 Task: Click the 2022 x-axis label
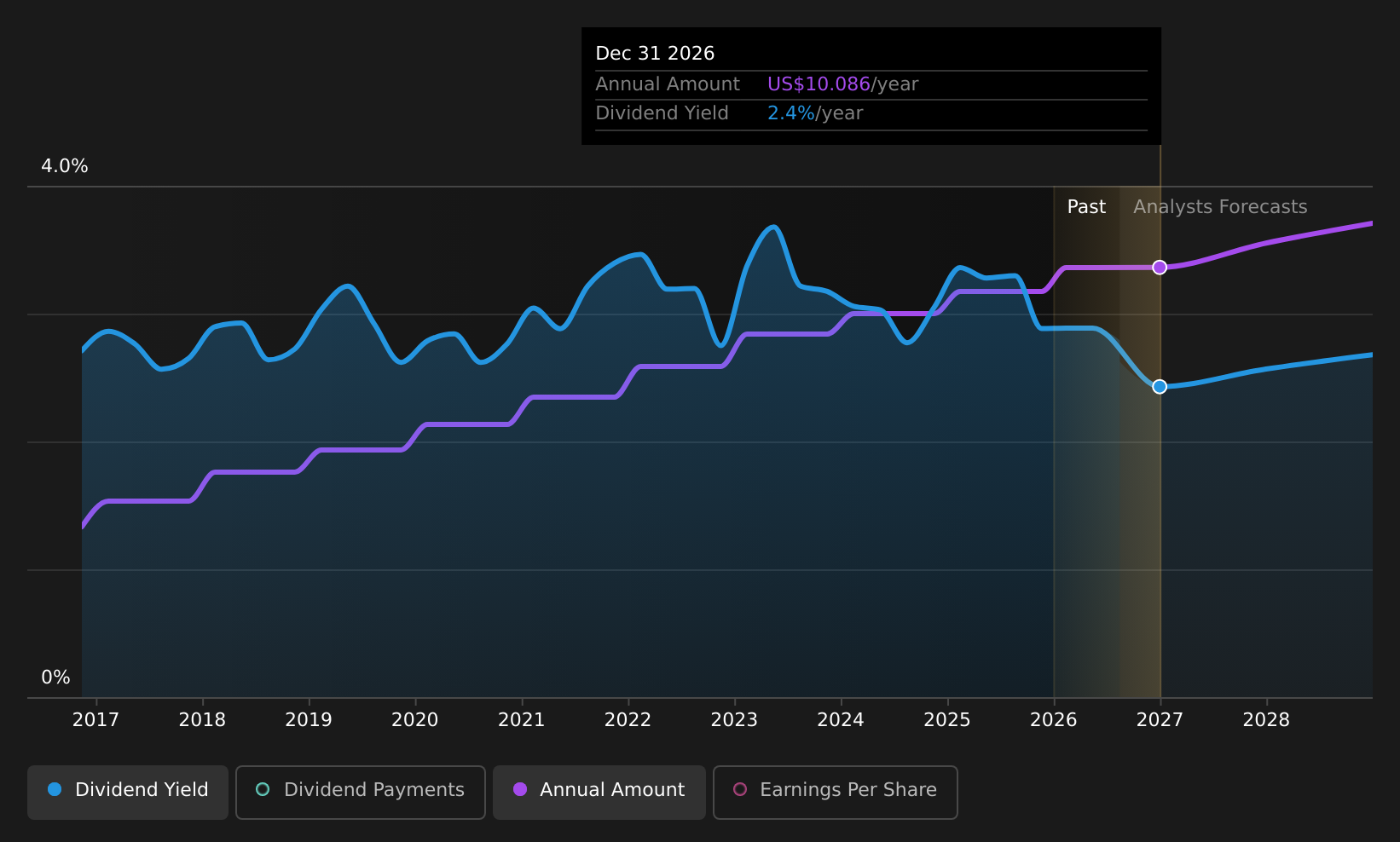point(628,720)
